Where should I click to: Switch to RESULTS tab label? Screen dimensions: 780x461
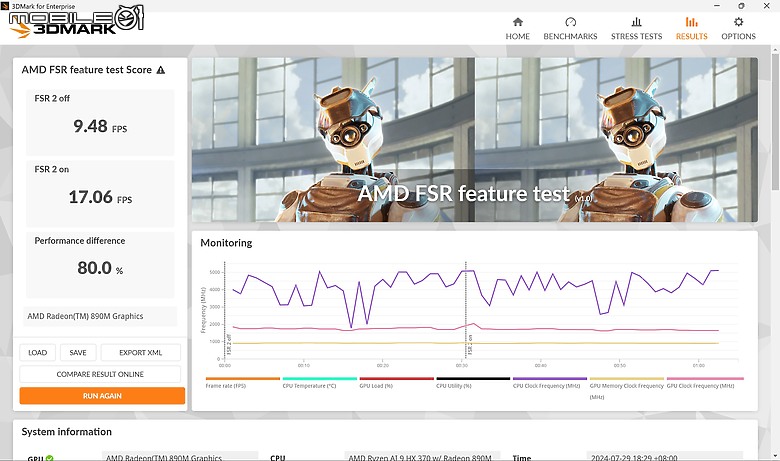(x=691, y=36)
